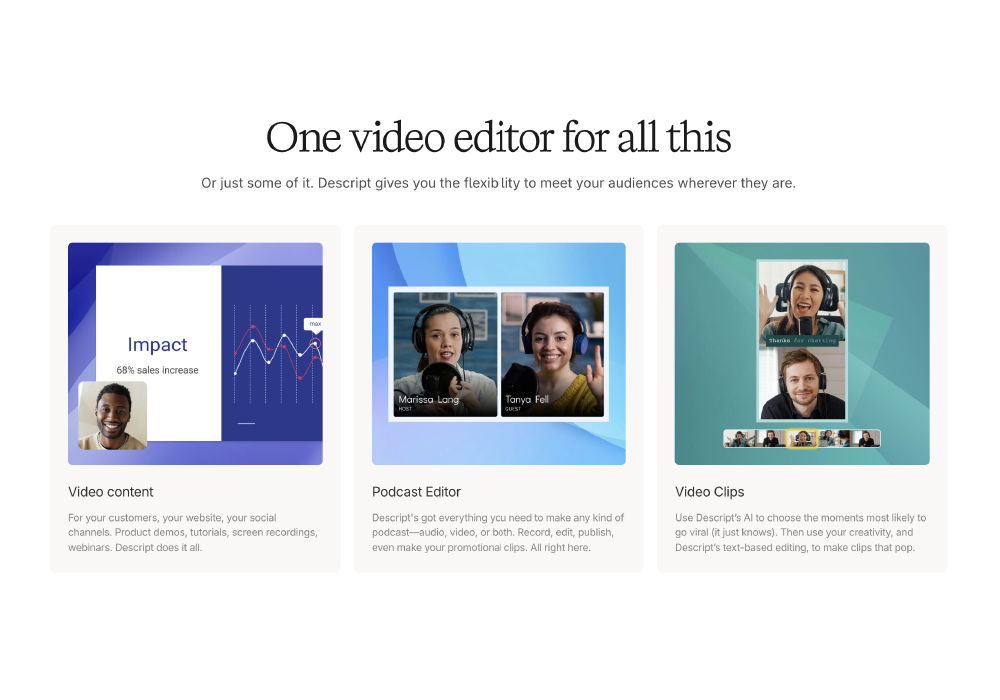The height and width of the screenshot is (700, 1000).
Task: Click the laughing woman's vertical video frame
Action: tap(802, 298)
